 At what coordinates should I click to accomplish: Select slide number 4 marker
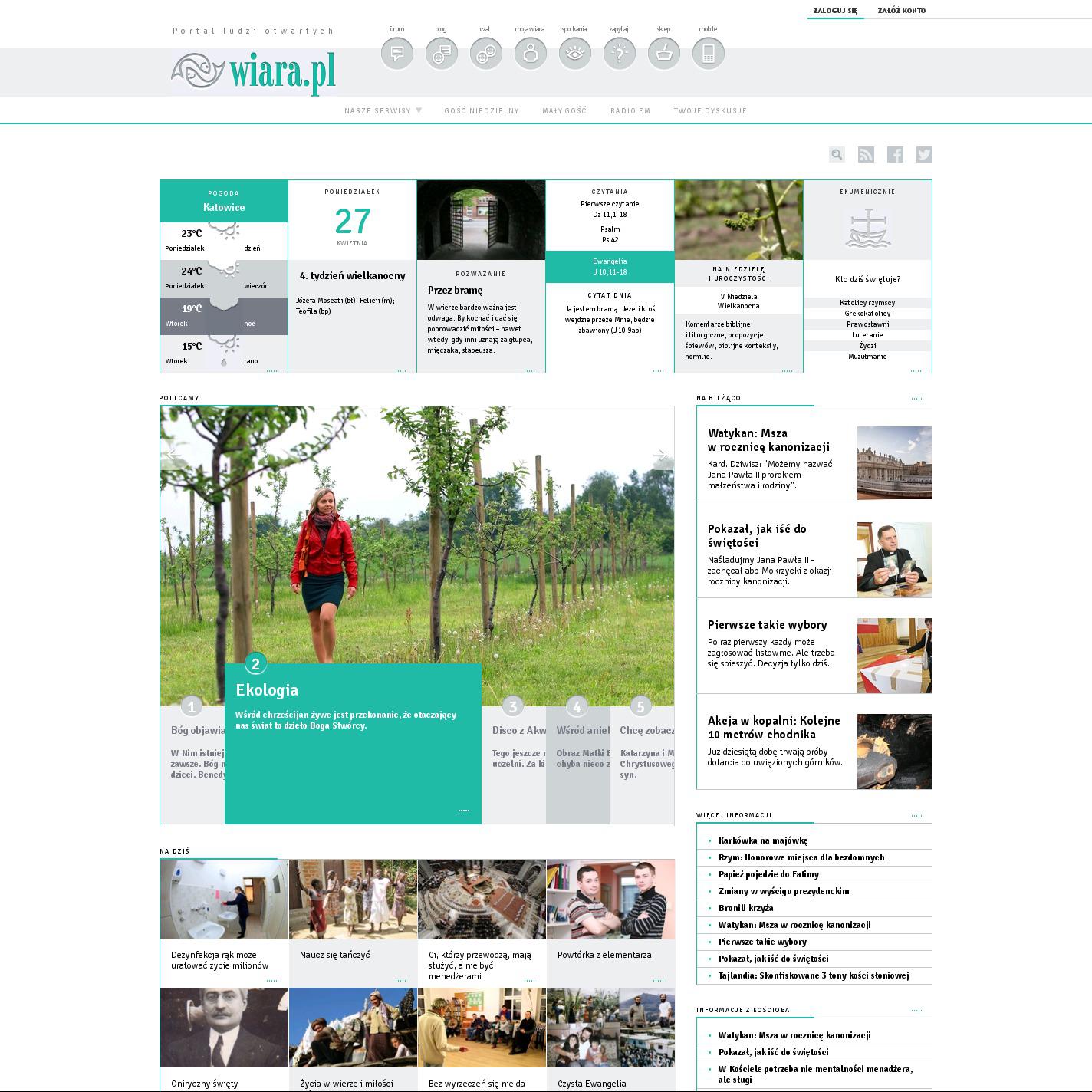point(577,706)
